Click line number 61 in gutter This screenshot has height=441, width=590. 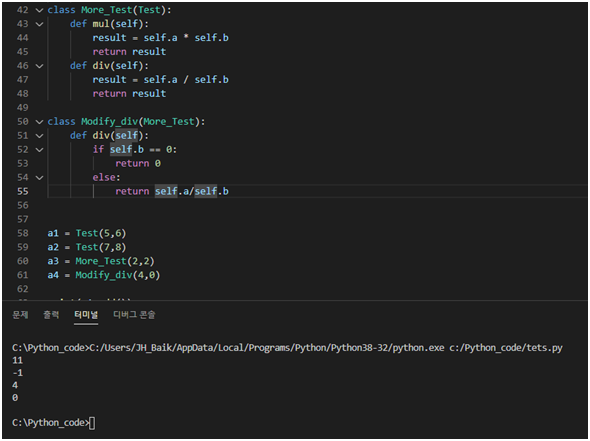[23, 275]
